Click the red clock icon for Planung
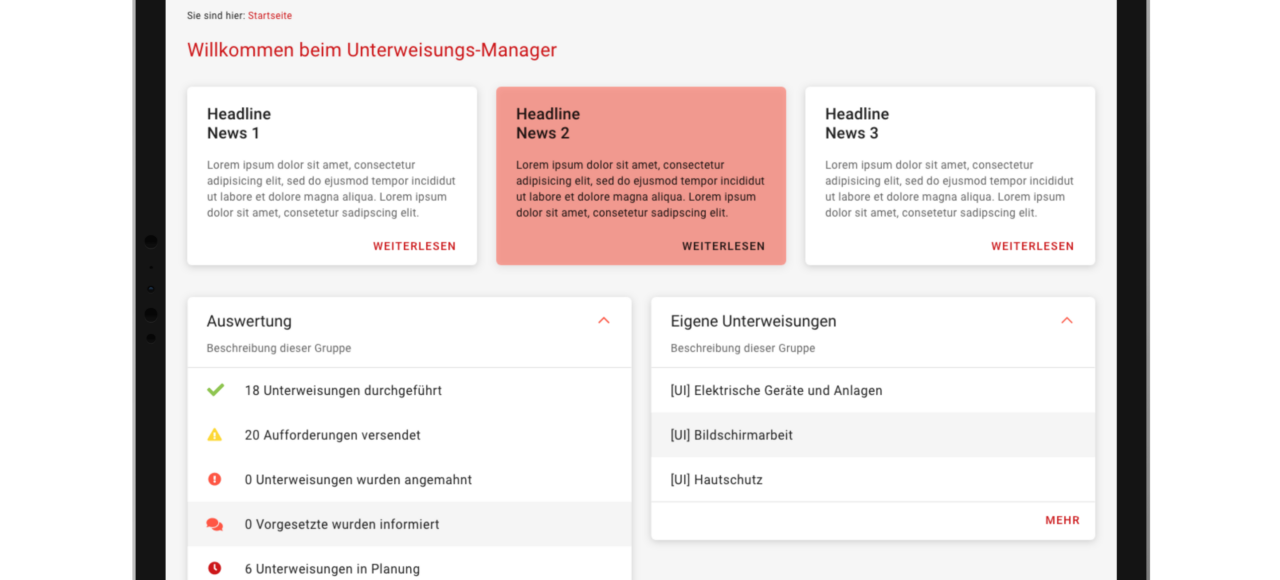Viewport: 1280px width, 580px height. (x=214, y=568)
